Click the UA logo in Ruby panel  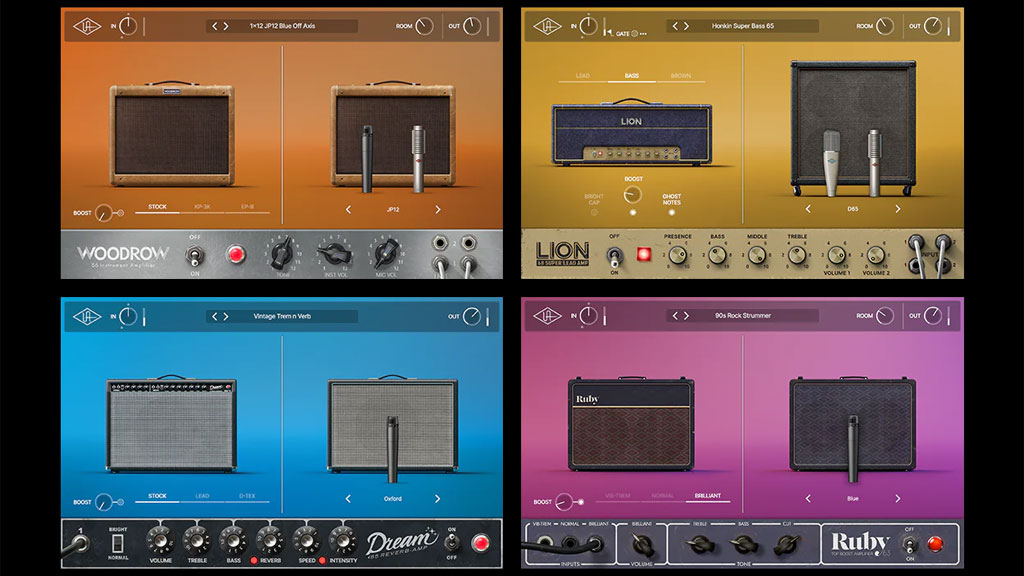click(547, 316)
